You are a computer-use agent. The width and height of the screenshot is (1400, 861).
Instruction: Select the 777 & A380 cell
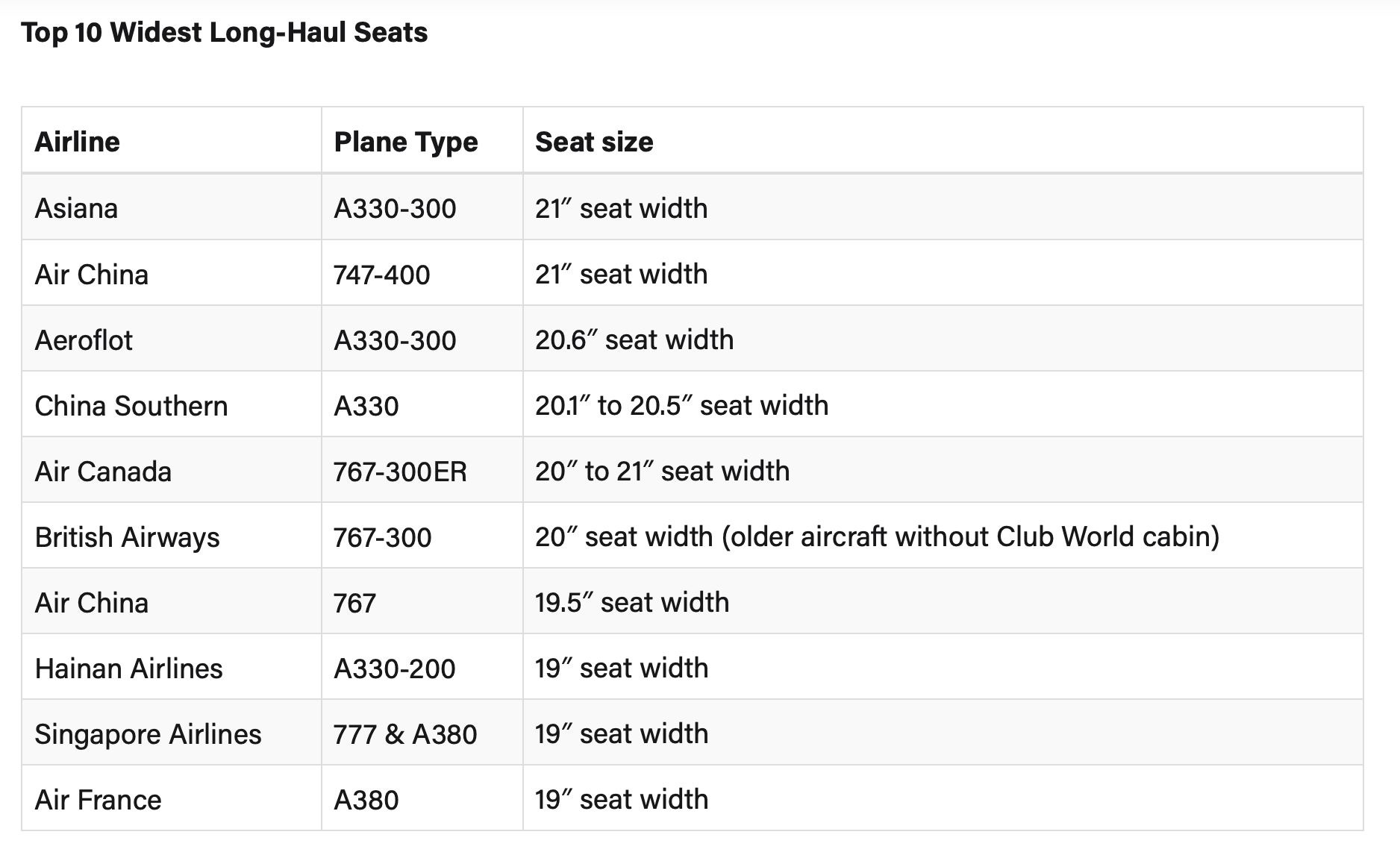tap(422, 733)
